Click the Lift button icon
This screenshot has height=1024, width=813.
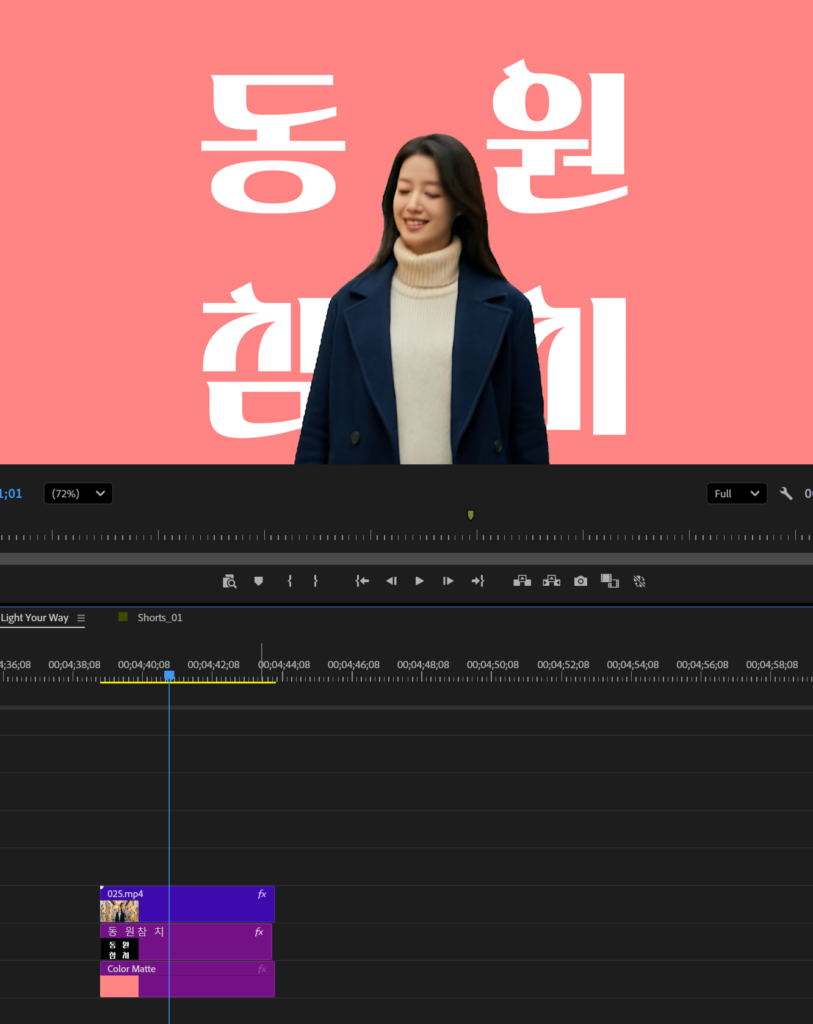522,581
